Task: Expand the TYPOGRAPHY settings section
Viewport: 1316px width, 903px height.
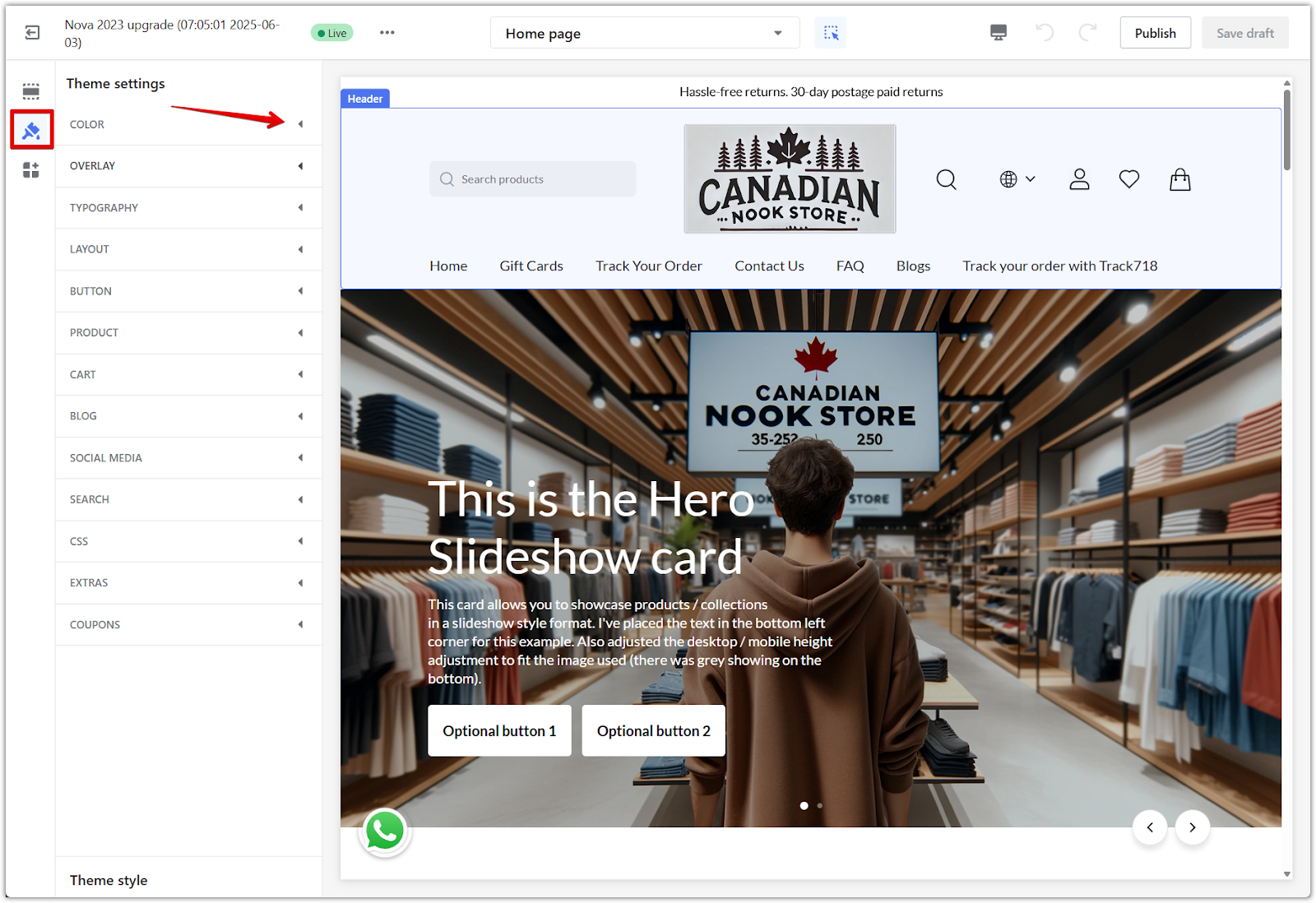Action: coord(188,207)
